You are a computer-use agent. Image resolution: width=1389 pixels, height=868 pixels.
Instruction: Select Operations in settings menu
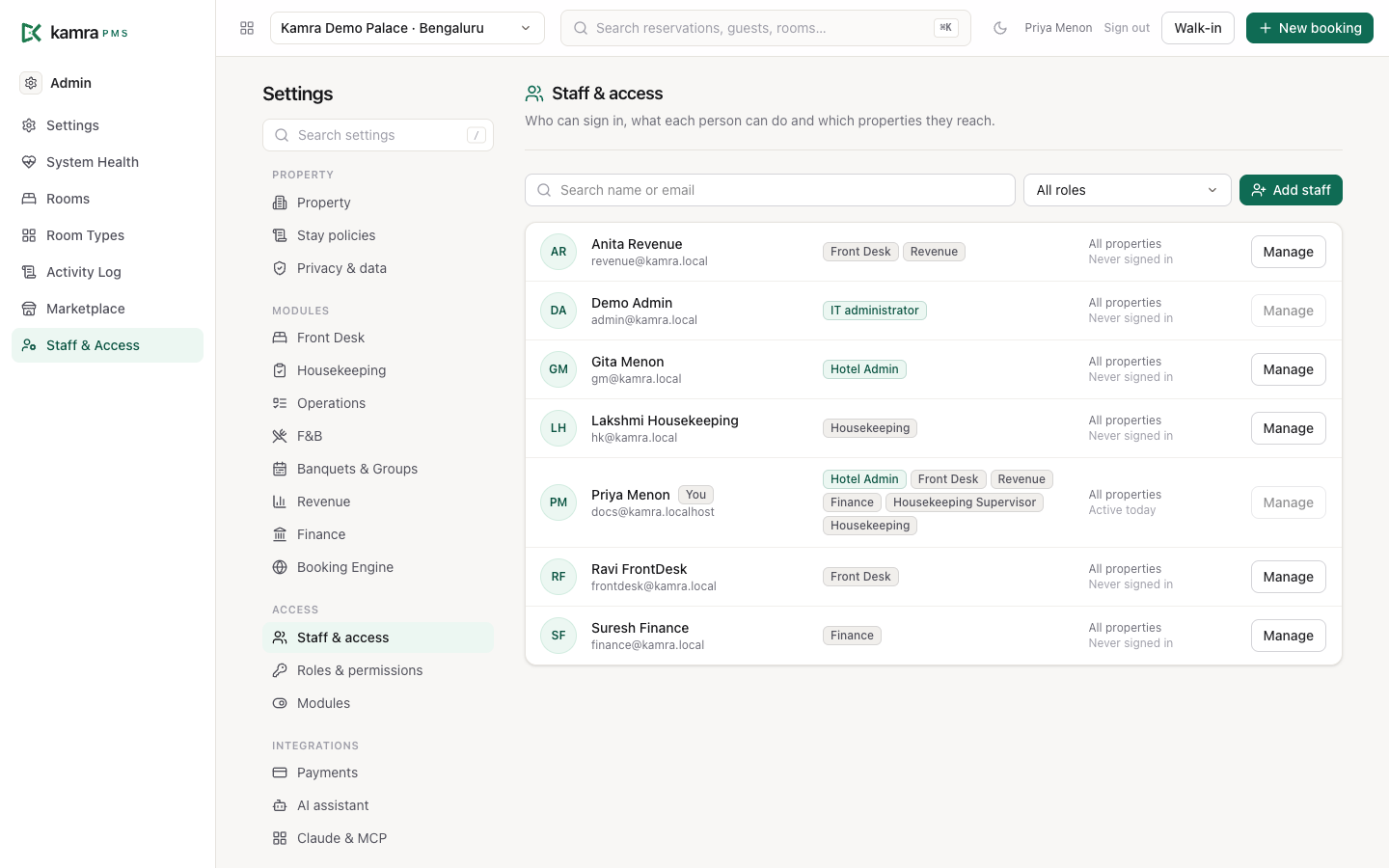coord(378,403)
